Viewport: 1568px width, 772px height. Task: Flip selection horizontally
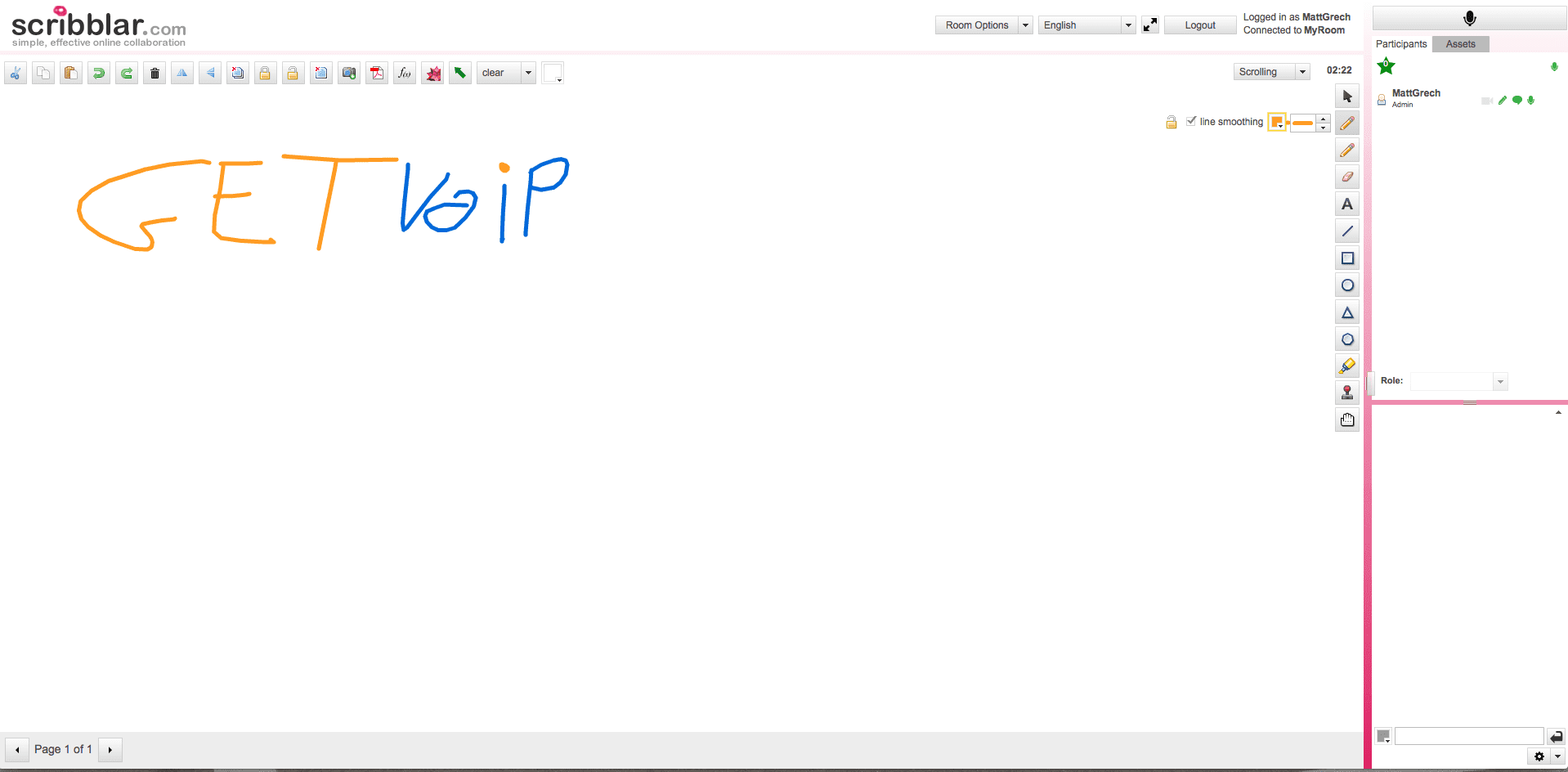click(x=182, y=74)
